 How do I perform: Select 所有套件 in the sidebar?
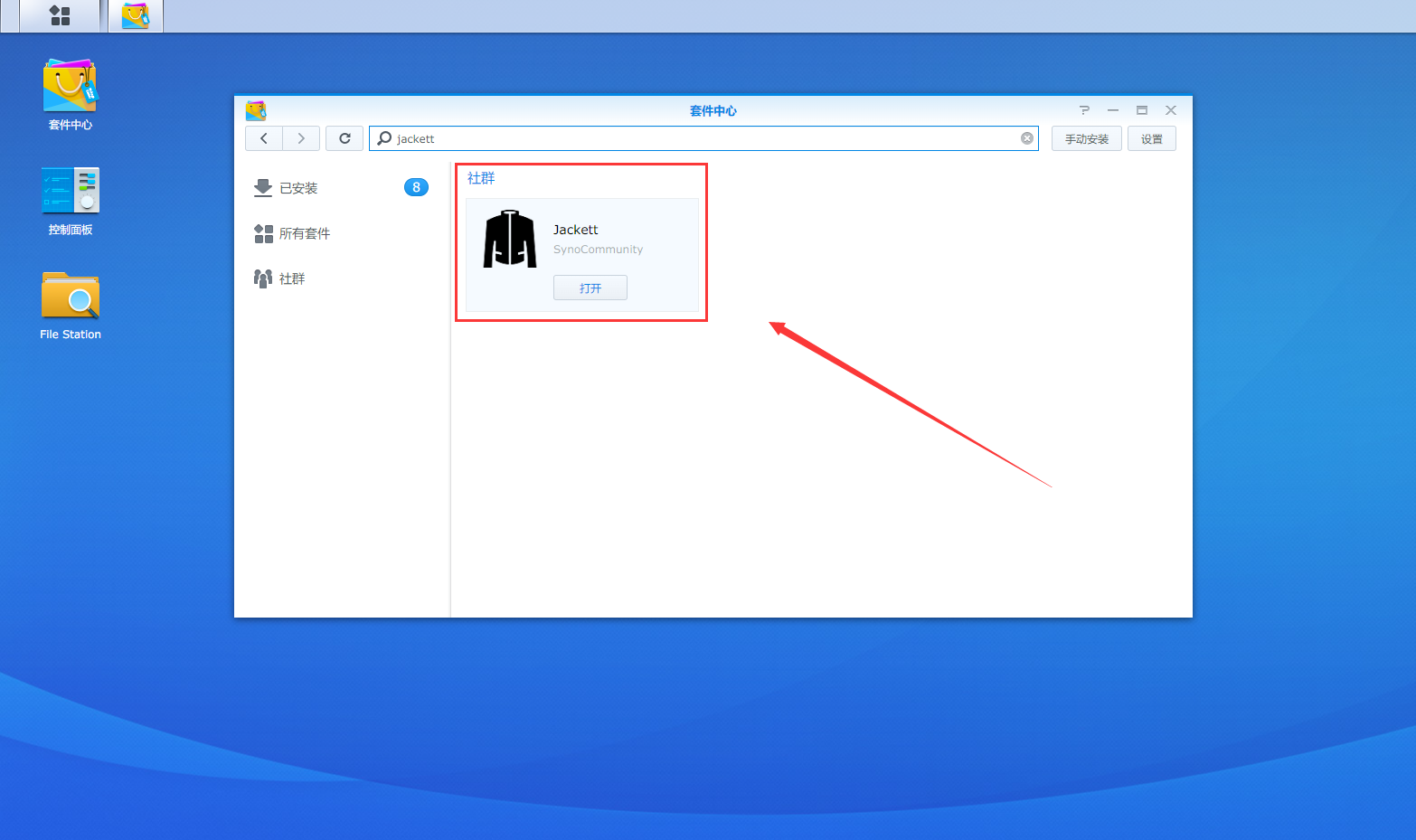(x=304, y=233)
